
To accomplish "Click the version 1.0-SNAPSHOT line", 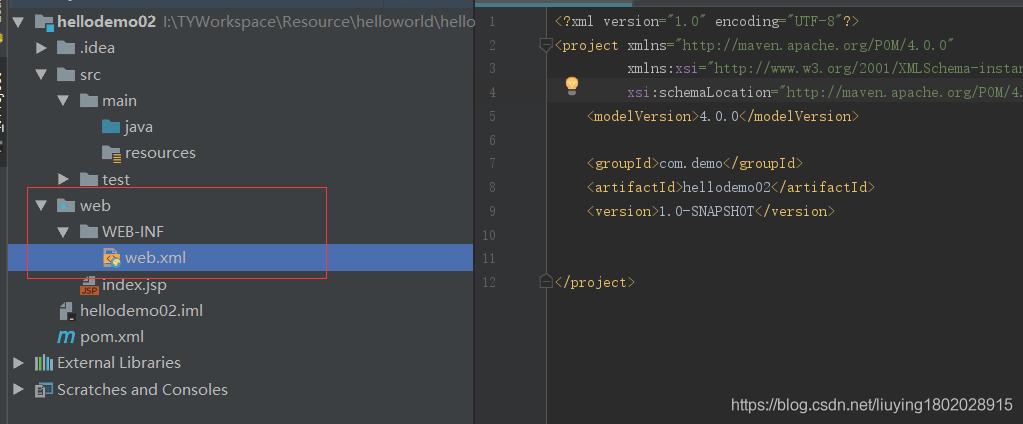I will (711, 211).
